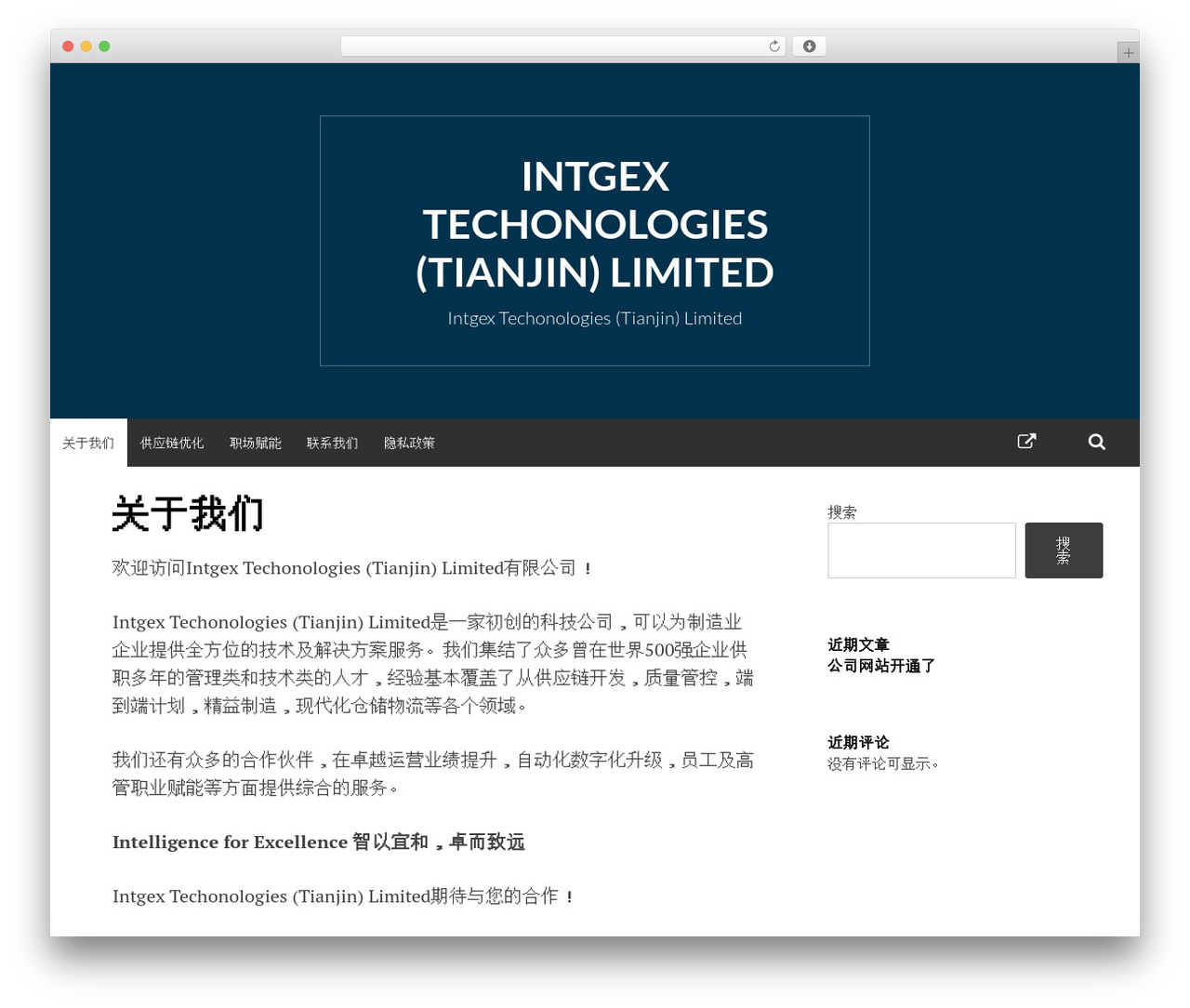Click the Intelligence for Excellence slogan line
Viewport: 1190px width, 1008px height.
(319, 842)
